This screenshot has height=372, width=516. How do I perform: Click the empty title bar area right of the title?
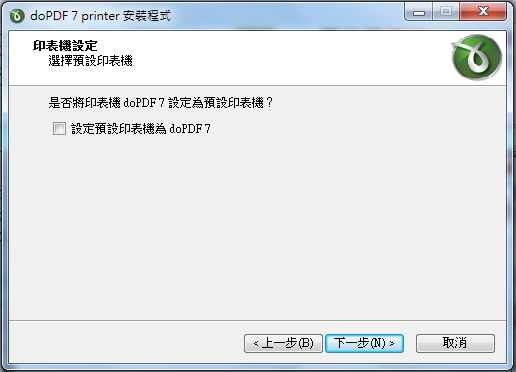point(287,15)
